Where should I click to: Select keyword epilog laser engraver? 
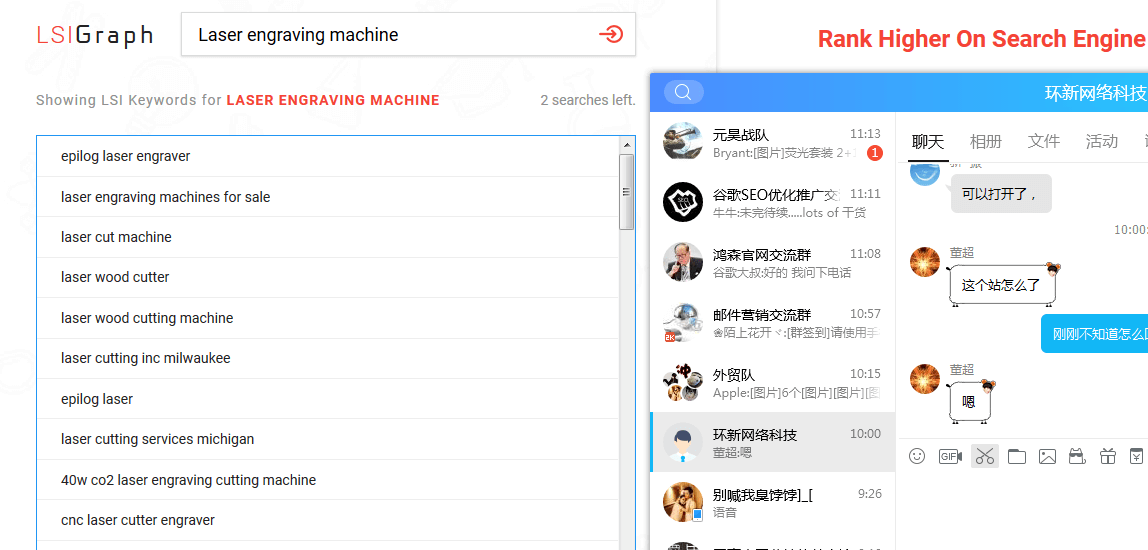[x=328, y=156]
